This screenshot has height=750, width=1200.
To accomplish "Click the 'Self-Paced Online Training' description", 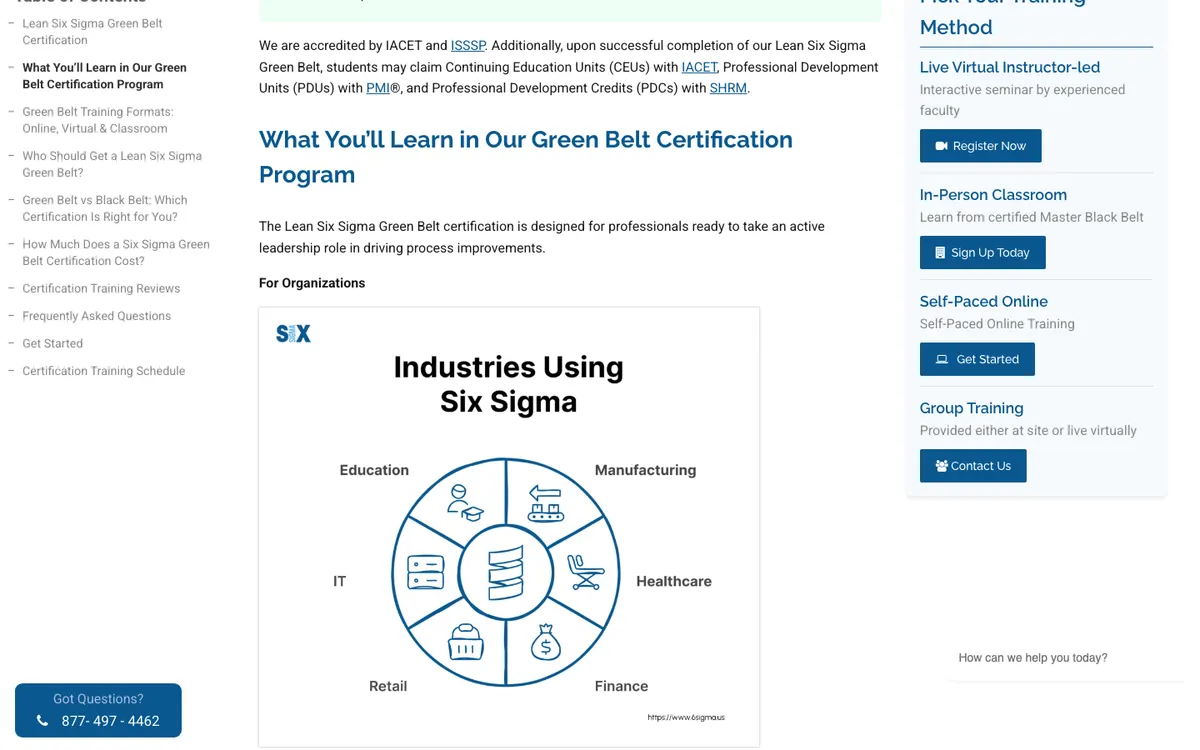I will click(x=997, y=324).
